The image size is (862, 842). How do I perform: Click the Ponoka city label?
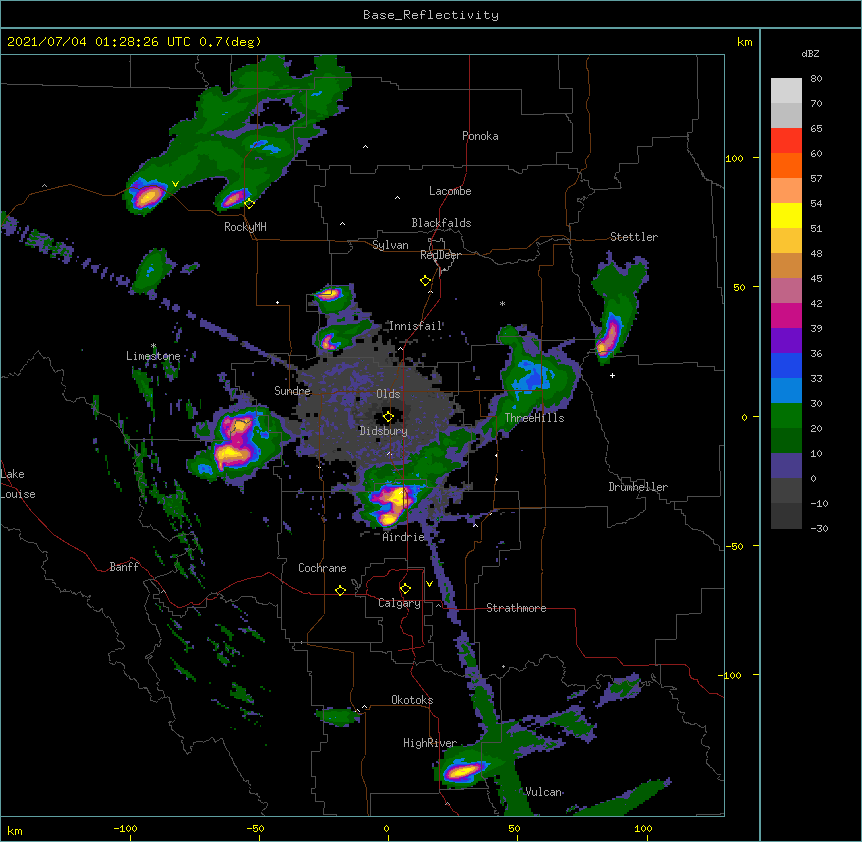pyautogui.click(x=480, y=136)
